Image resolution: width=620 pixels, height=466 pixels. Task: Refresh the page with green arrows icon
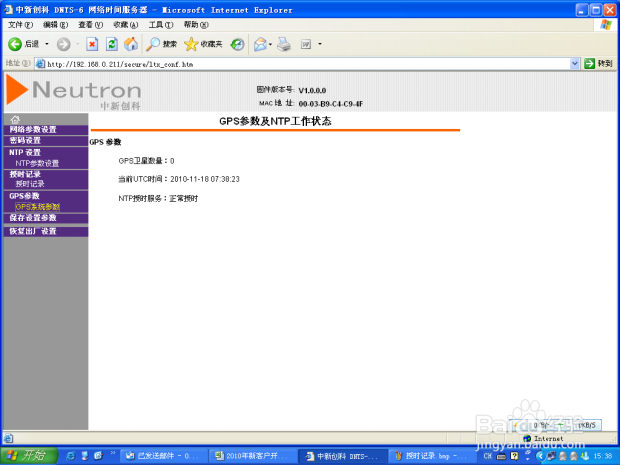tap(112, 44)
